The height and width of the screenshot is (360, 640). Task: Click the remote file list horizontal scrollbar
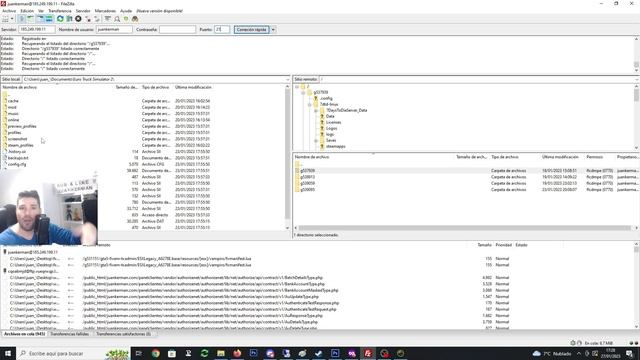[x=465, y=228]
